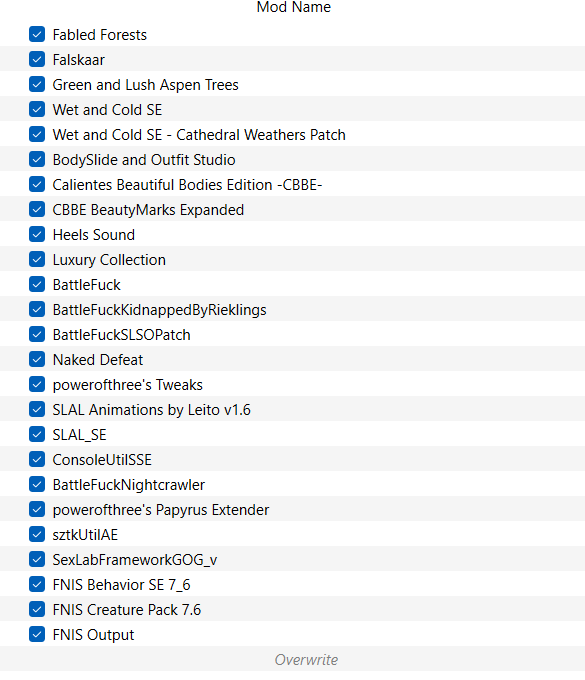The image size is (585, 680).
Task: Toggle the Falskaar mod checkbox
Action: click(x=37, y=59)
